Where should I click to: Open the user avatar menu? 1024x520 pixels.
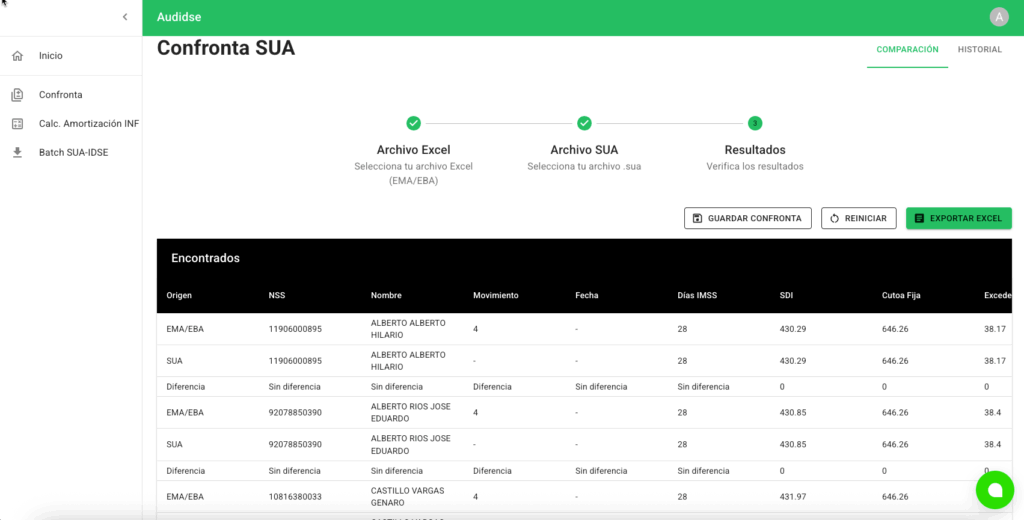[x=999, y=17]
